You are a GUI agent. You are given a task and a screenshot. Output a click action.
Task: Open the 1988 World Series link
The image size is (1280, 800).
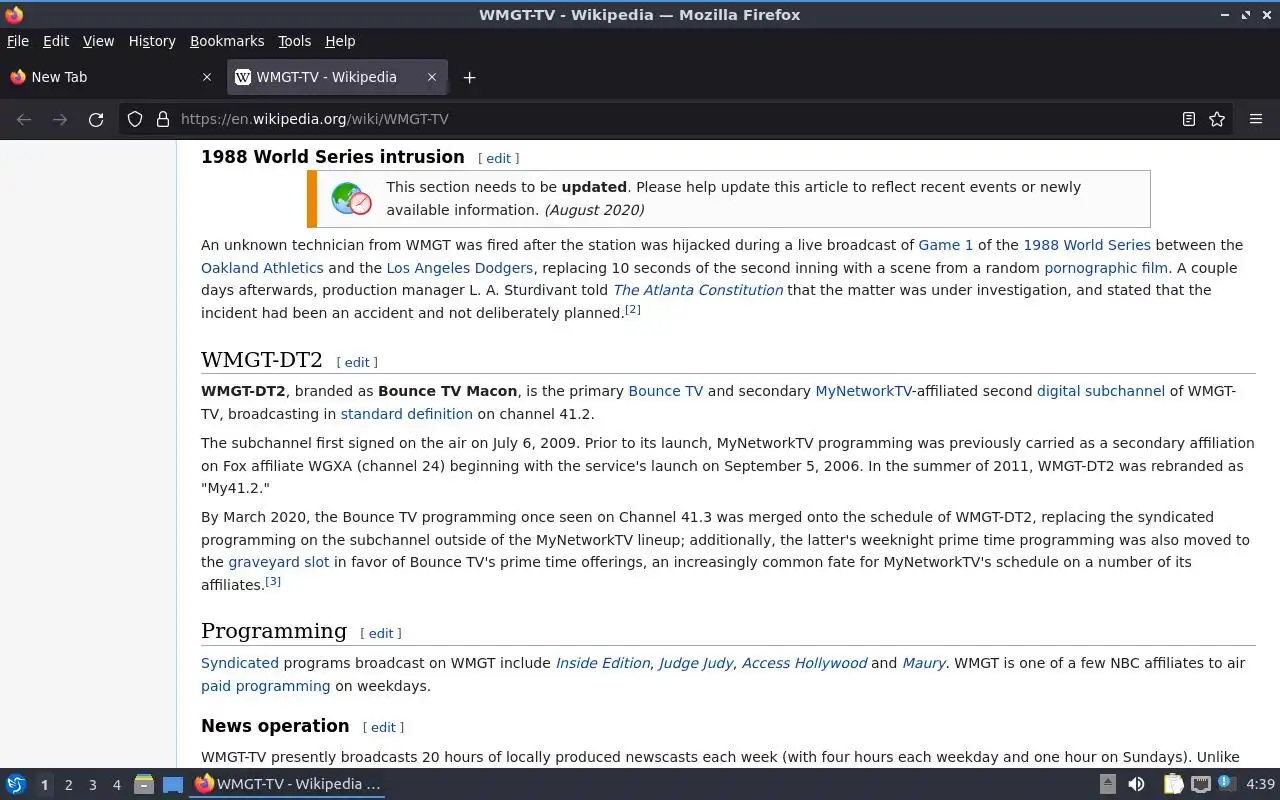pyautogui.click(x=1087, y=245)
